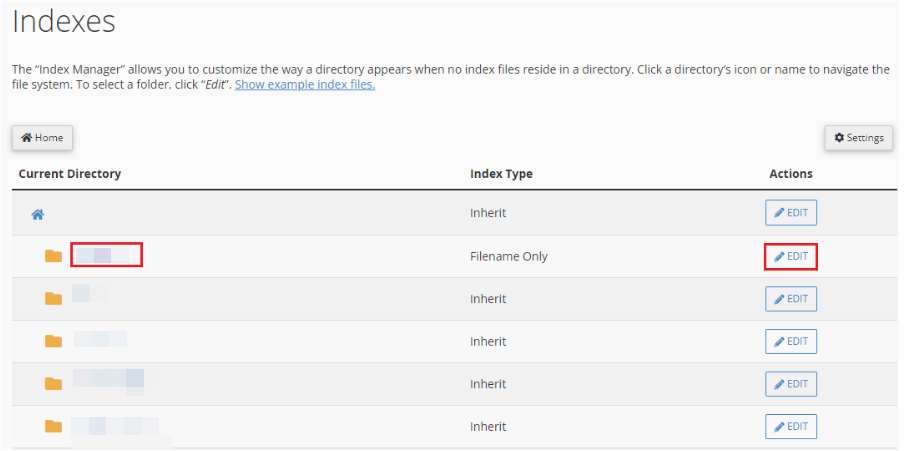Click the blue home icon in directory list
The height and width of the screenshot is (451, 904).
click(x=38, y=215)
